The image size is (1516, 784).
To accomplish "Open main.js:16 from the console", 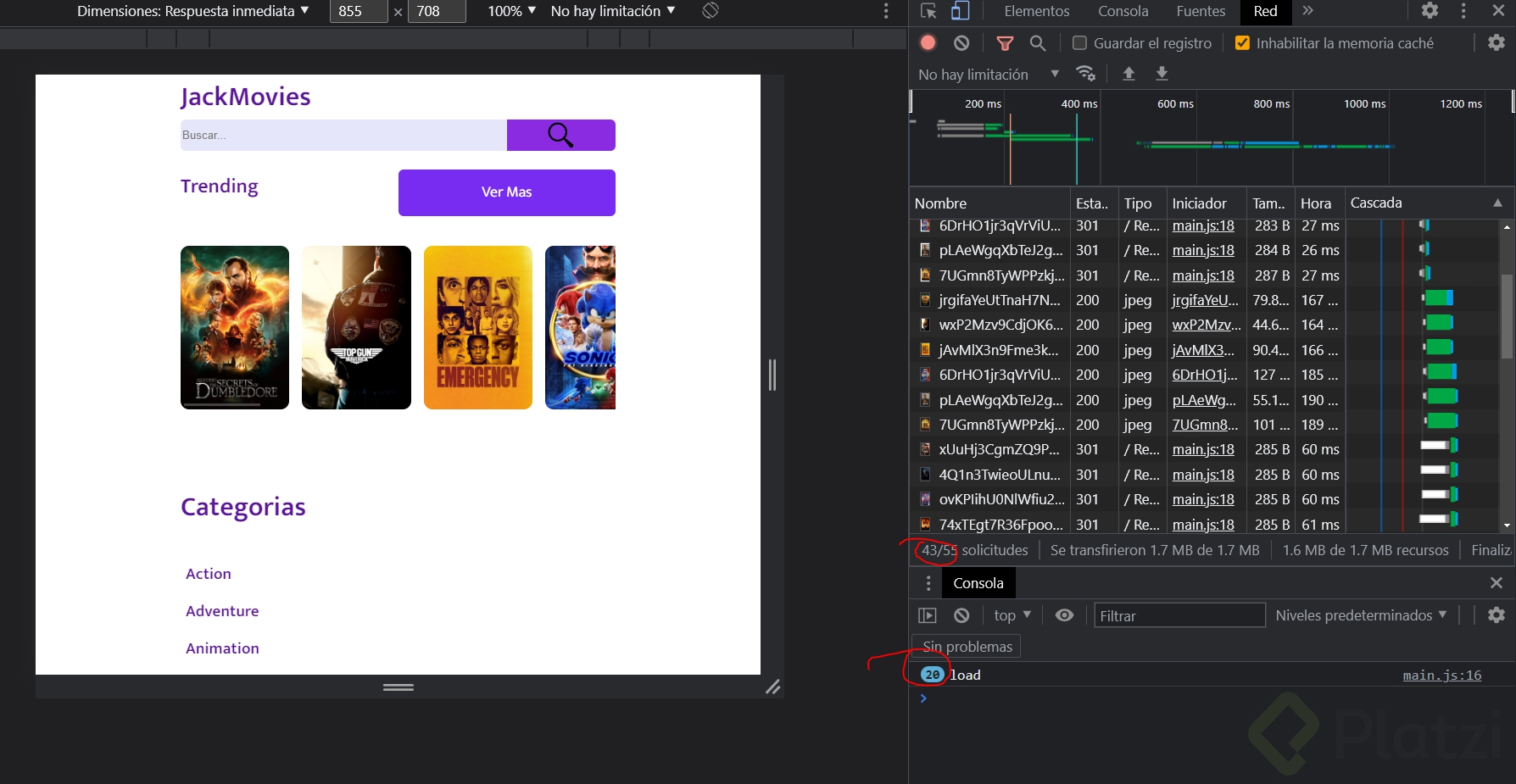I will click(1441, 675).
